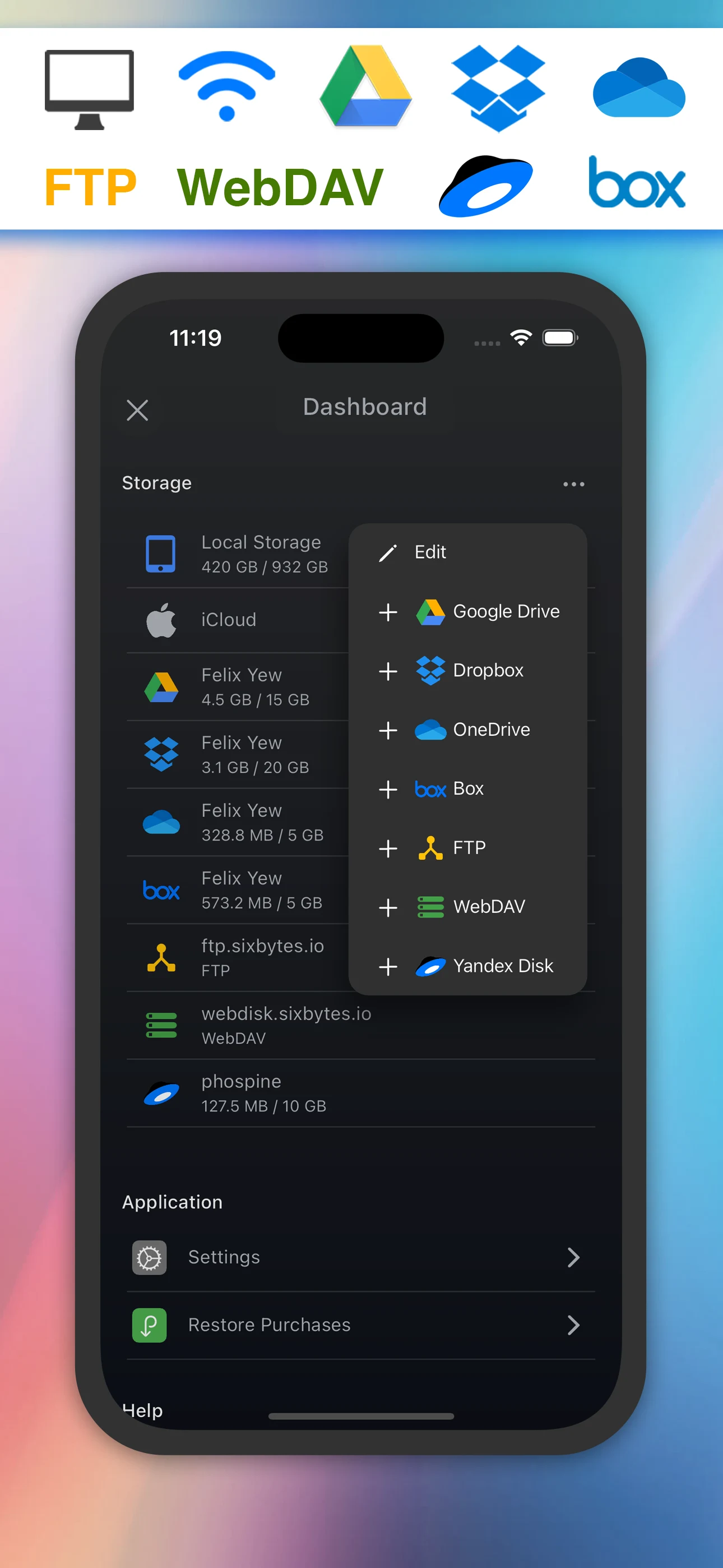Open the Storage three-dots options button
Viewport: 723px width, 1568px height.
click(x=573, y=485)
